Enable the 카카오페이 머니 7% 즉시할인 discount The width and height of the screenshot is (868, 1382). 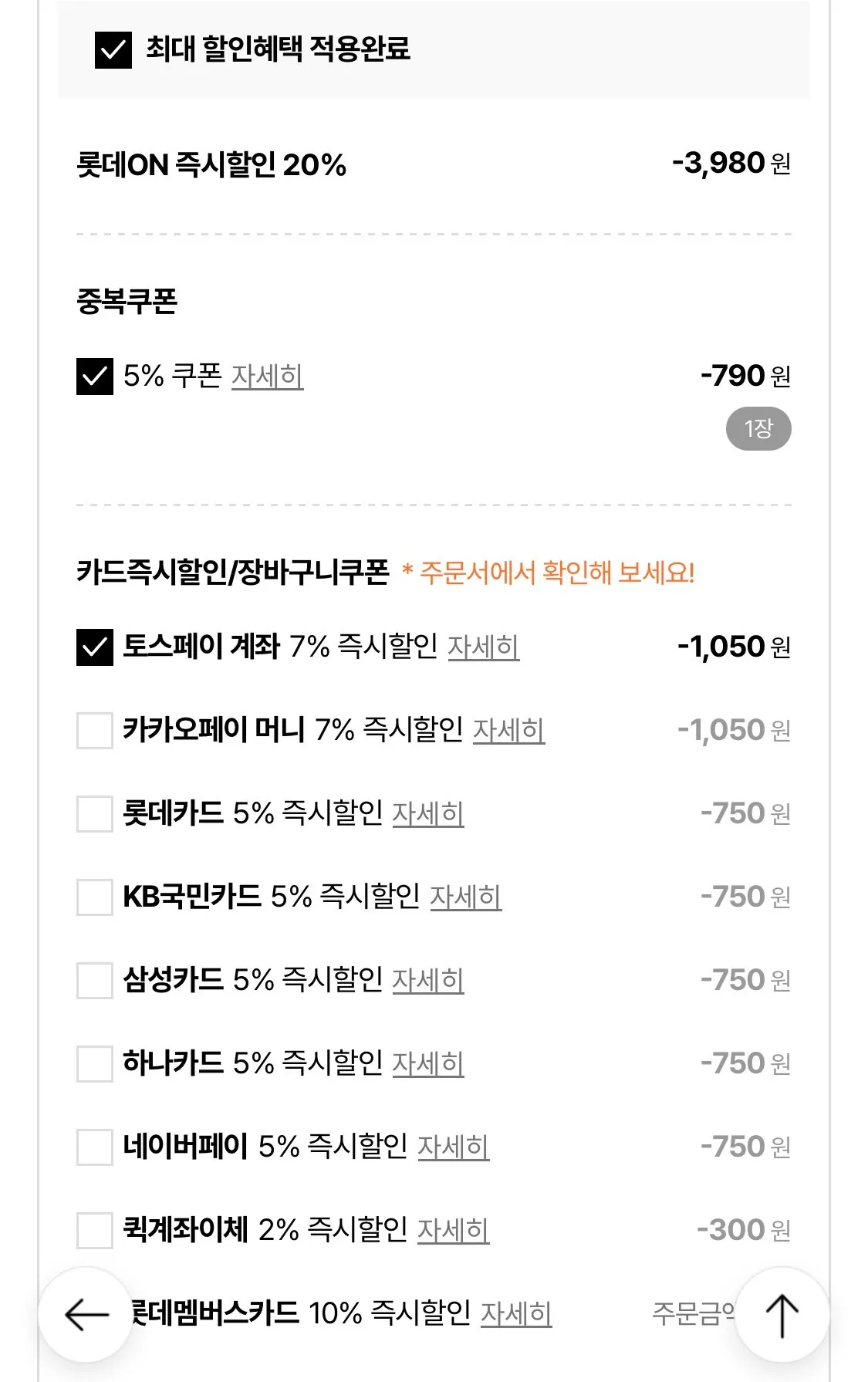tap(93, 730)
